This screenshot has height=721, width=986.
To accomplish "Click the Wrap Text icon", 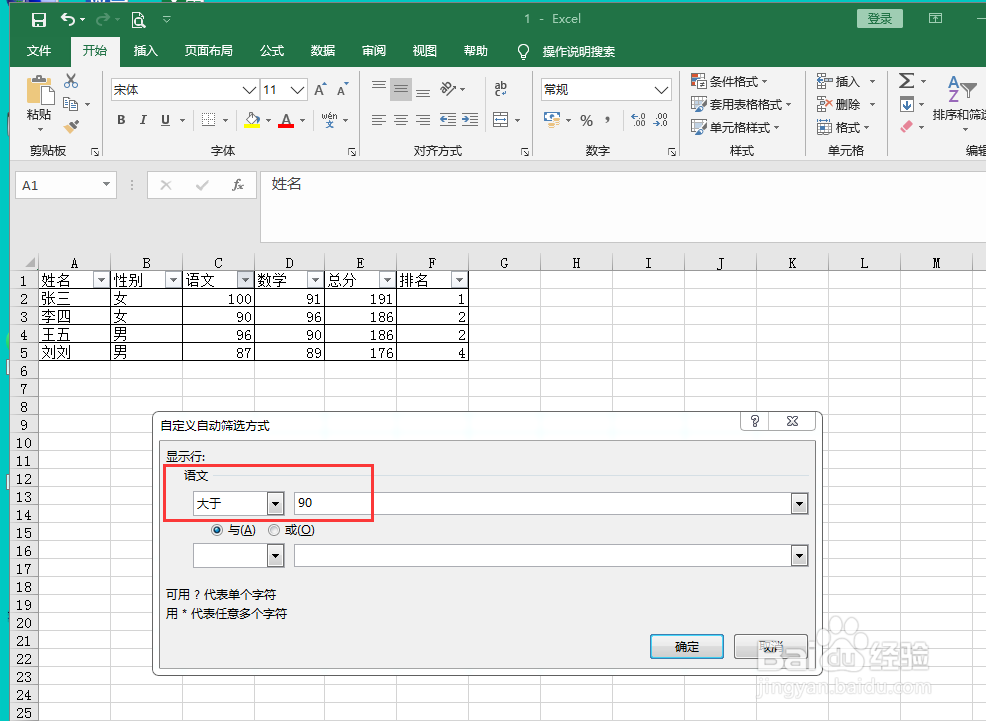I will [501, 89].
